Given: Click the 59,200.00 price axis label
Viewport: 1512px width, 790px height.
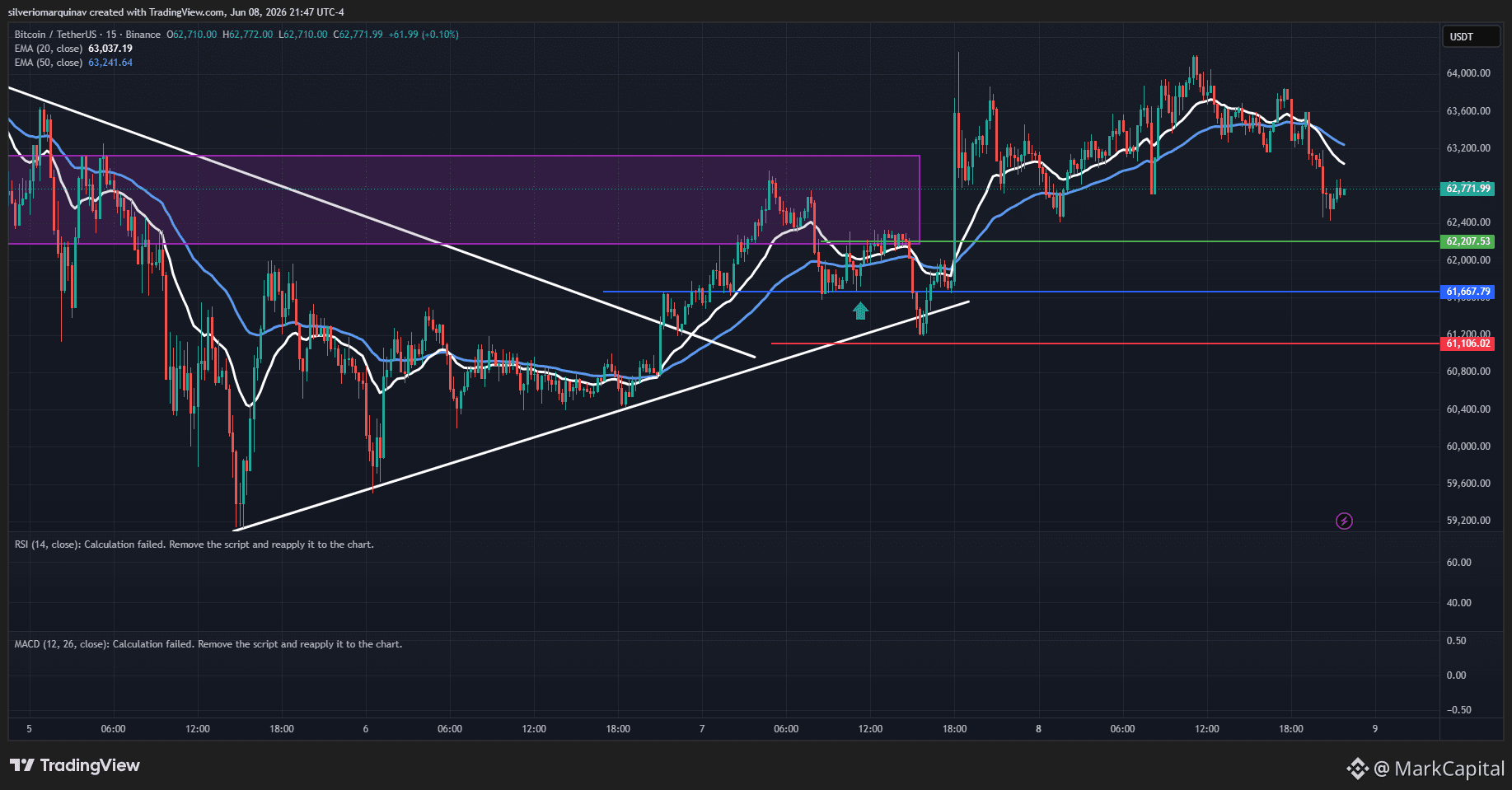Looking at the screenshot, I should click(x=1468, y=521).
